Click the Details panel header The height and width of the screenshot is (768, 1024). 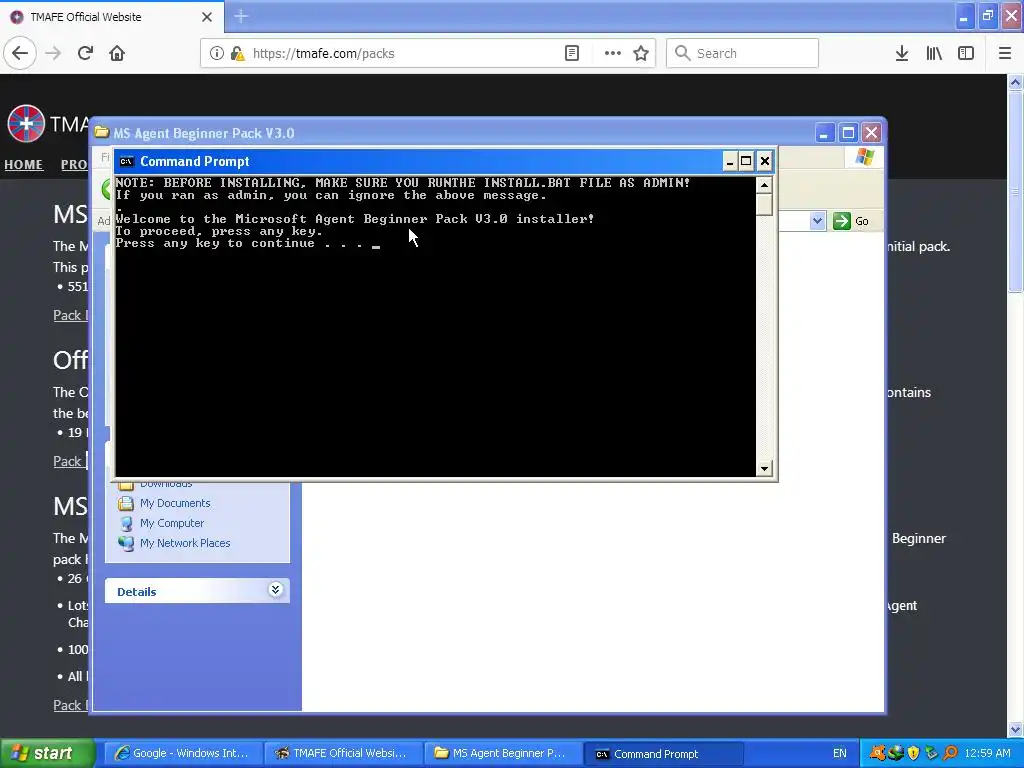coord(197,591)
